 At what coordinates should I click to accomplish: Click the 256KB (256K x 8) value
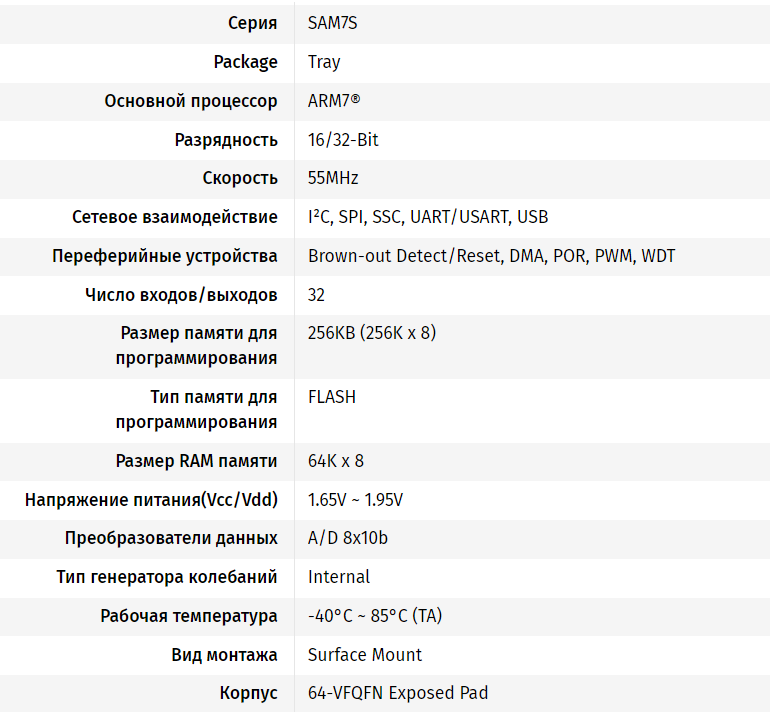pos(372,333)
